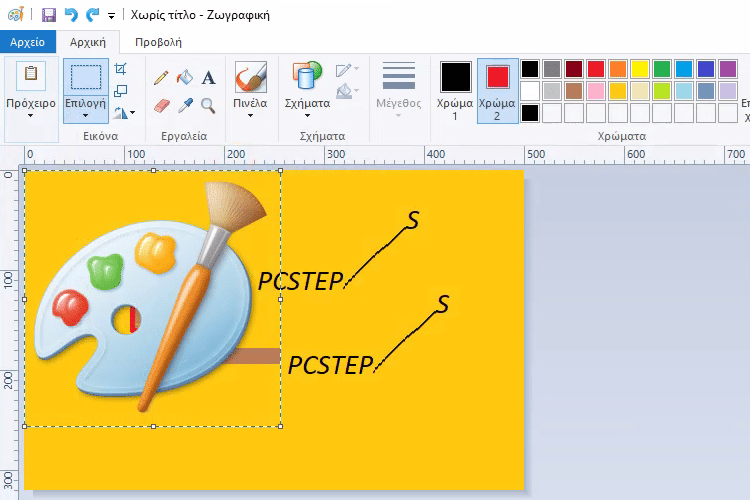Viewport: 750px width, 500px height.
Task: Pick the black custom color swatch in third row
Action: coord(530,113)
